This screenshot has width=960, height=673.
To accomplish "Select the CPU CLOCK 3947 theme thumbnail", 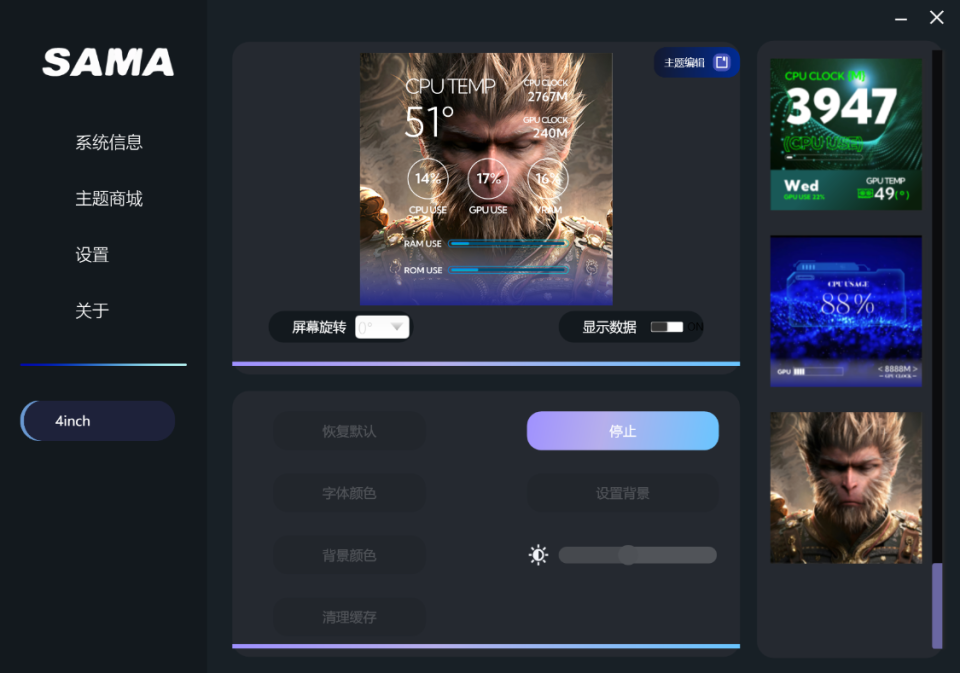I will click(845, 133).
